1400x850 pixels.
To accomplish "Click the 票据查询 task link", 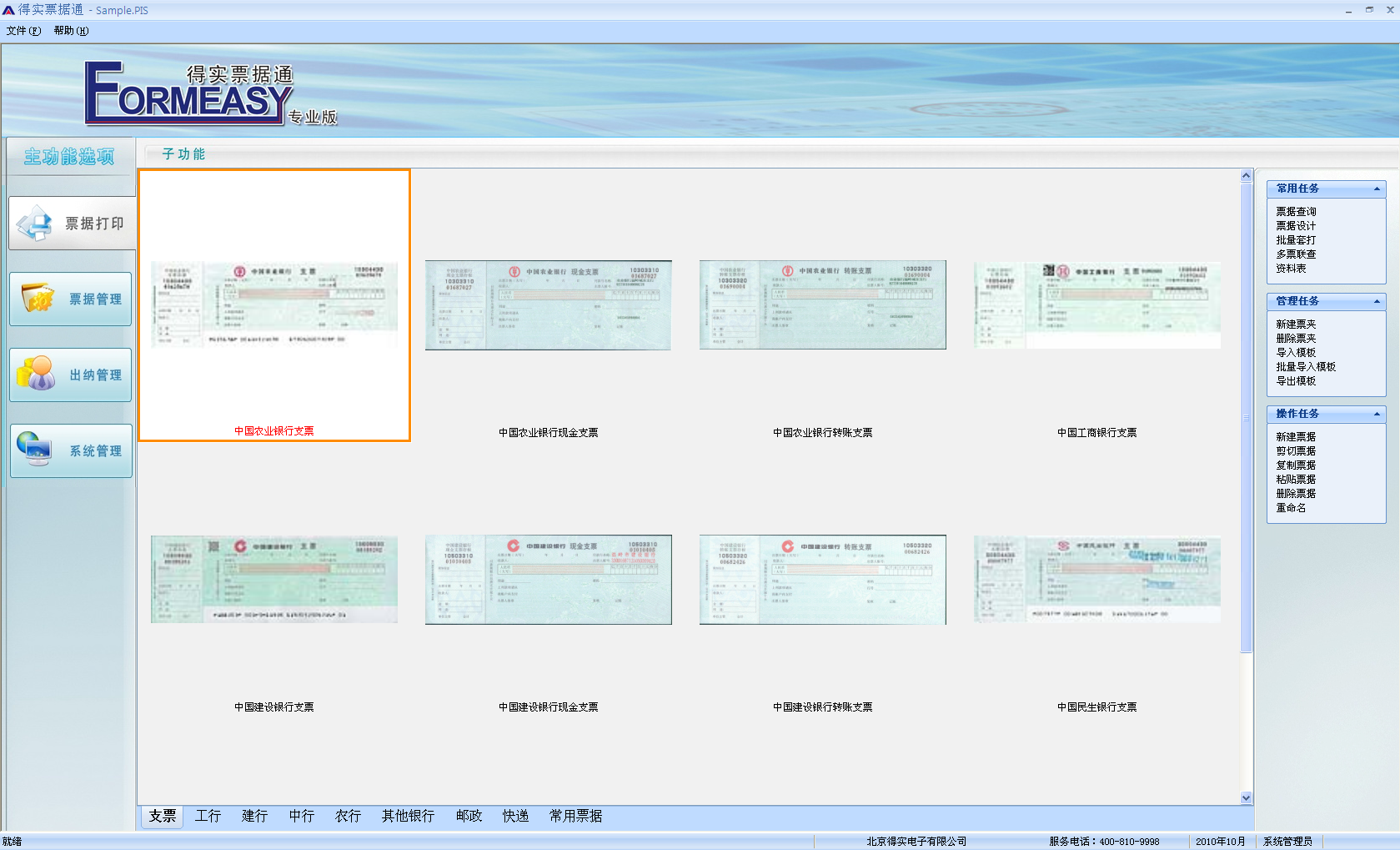I will 1296,212.
